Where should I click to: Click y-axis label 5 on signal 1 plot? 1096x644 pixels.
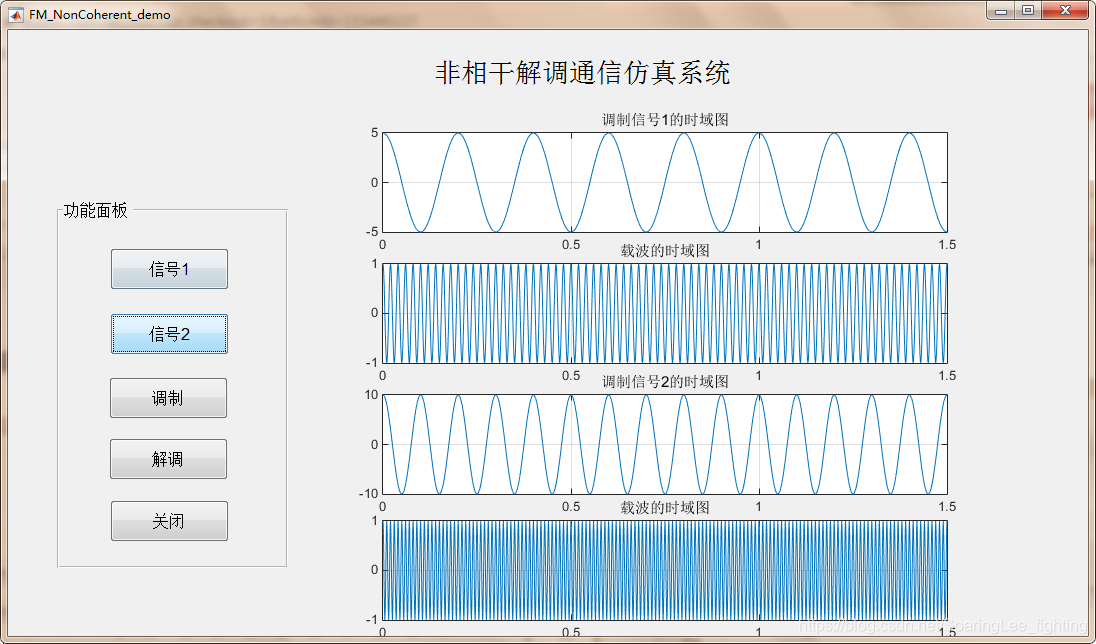(375, 133)
